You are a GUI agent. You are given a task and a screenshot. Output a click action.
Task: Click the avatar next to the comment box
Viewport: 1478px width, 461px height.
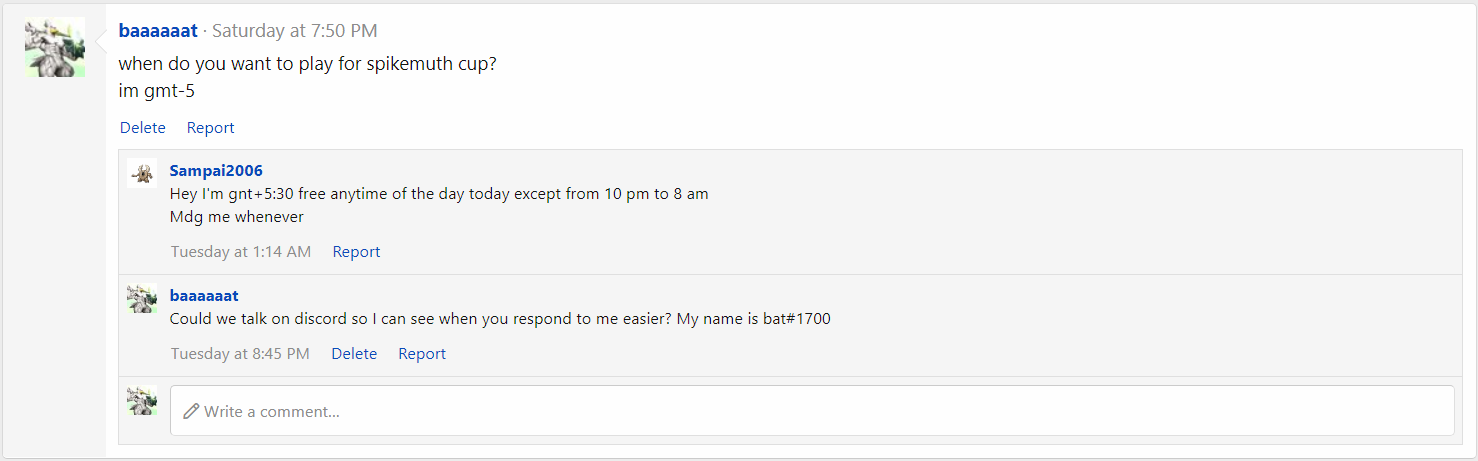pyautogui.click(x=142, y=400)
